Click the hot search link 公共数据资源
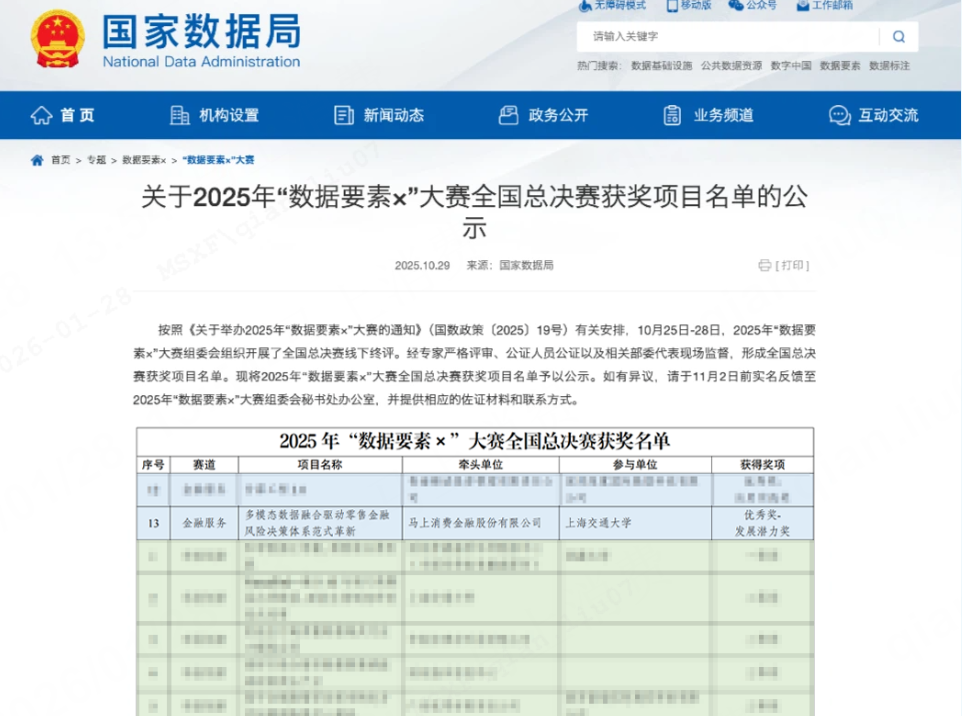This screenshot has height=716, width=962. [x=731, y=66]
